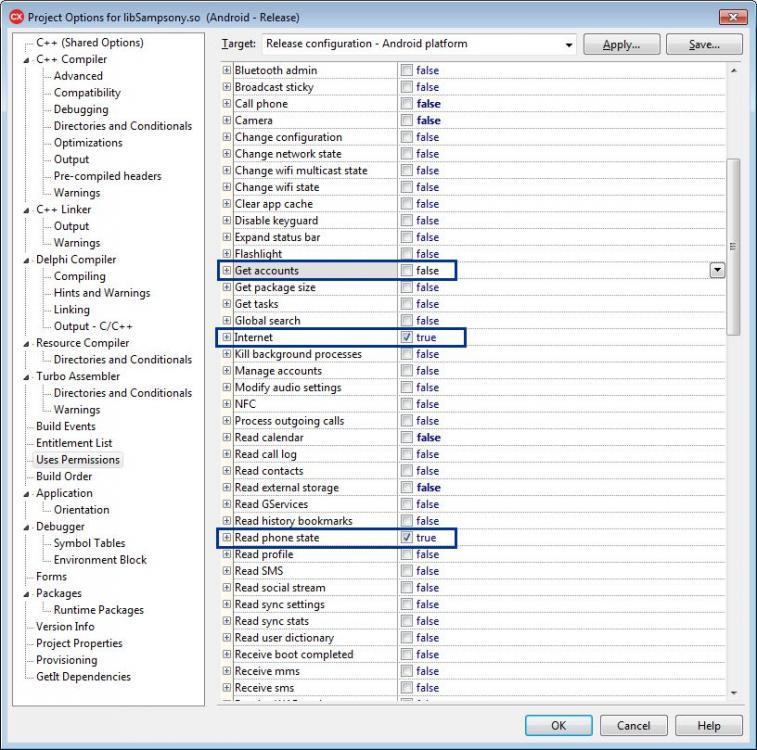Click the Save... button

pyautogui.click(x=704, y=44)
